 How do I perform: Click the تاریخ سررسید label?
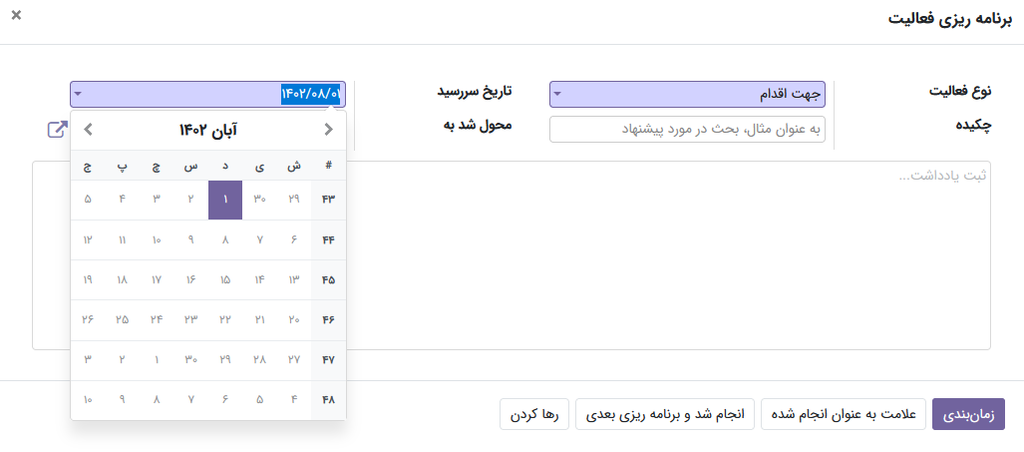[x=474, y=91]
